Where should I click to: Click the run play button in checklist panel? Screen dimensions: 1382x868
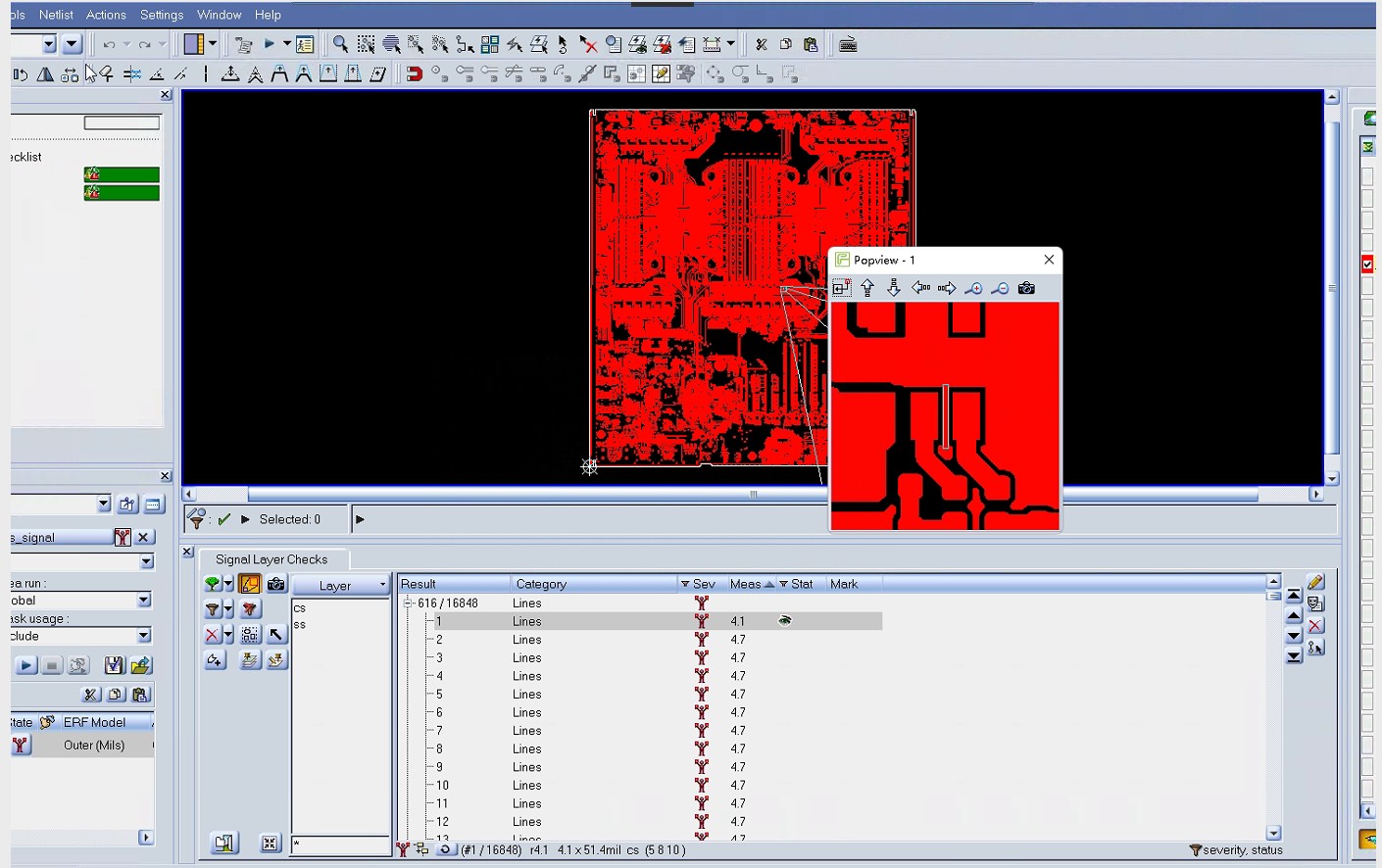click(26, 666)
